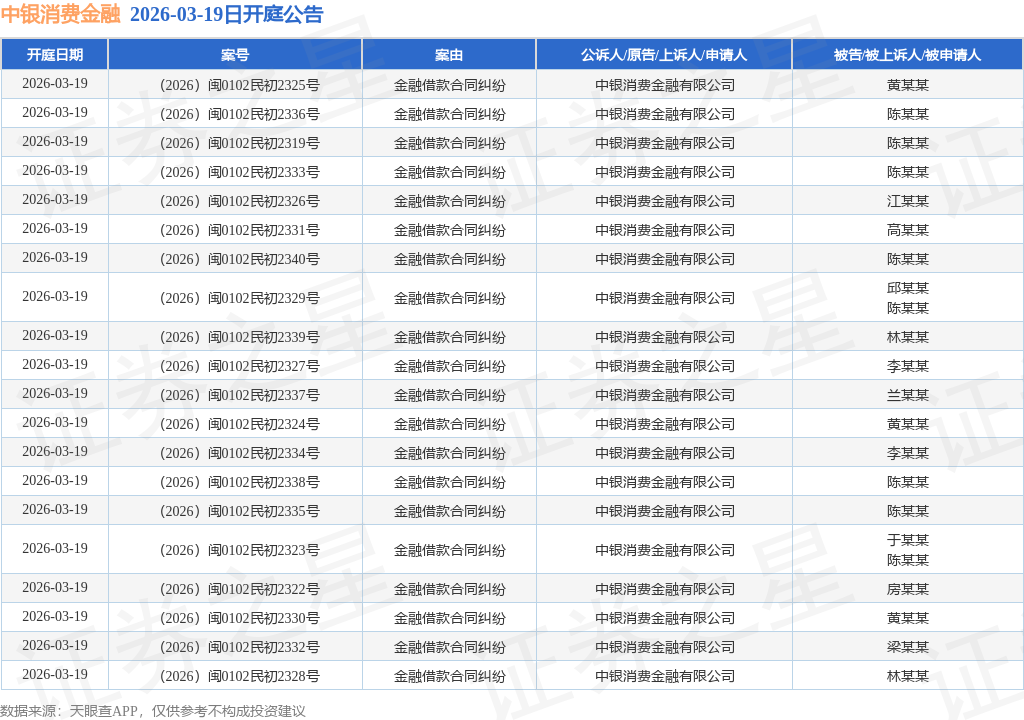Image resolution: width=1024 pixels, height=720 pixels.
Task: Click the 公诉人/原告/上诉人/申请人 column header
Action: point(664,55)
